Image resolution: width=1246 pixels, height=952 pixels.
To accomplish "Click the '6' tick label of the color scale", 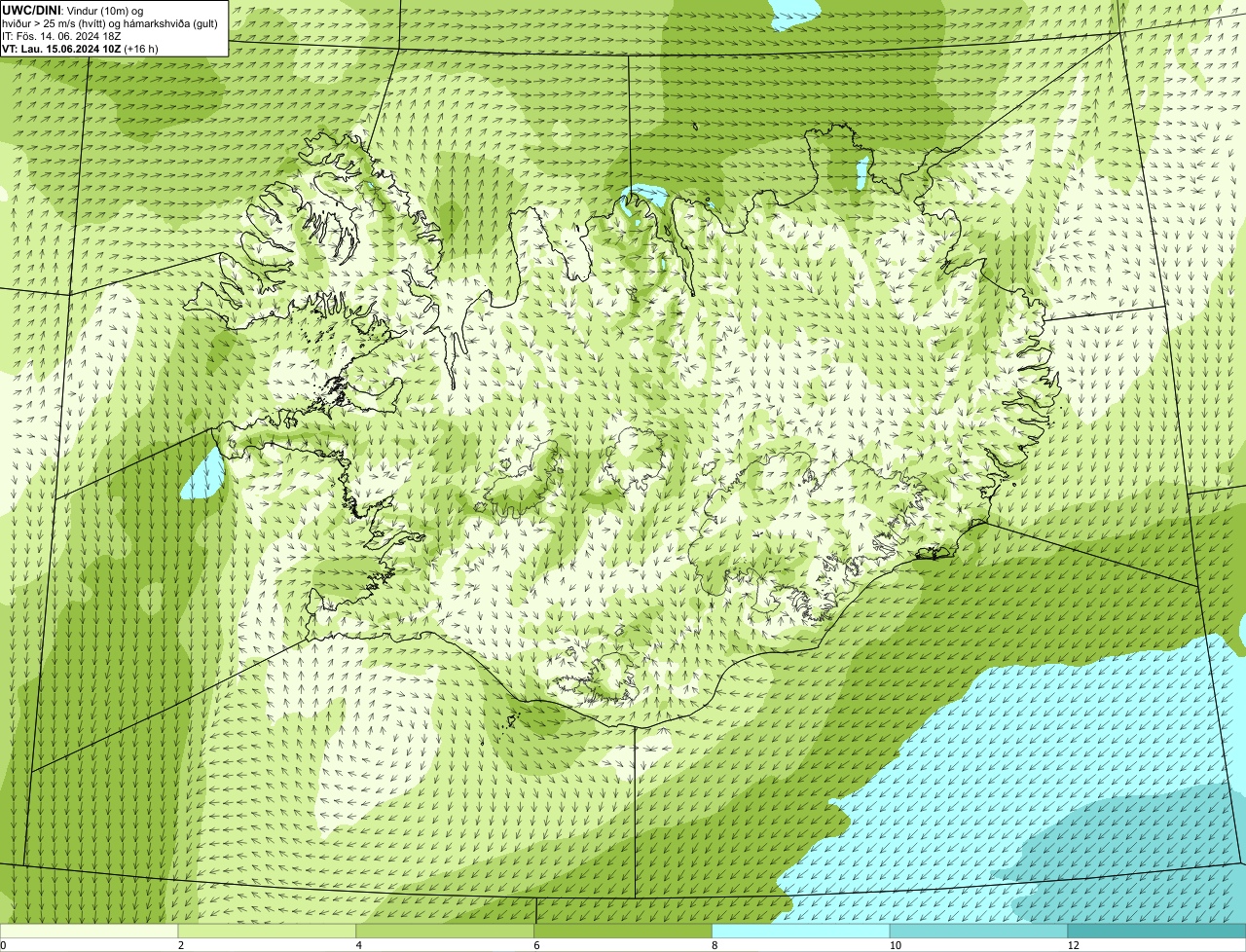I will point(537,945).
